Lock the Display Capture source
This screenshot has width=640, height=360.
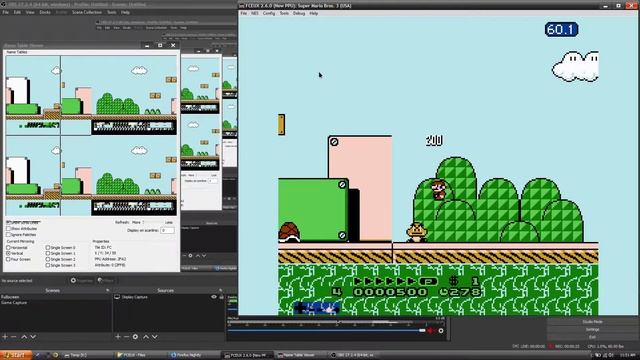click(222, 297)
